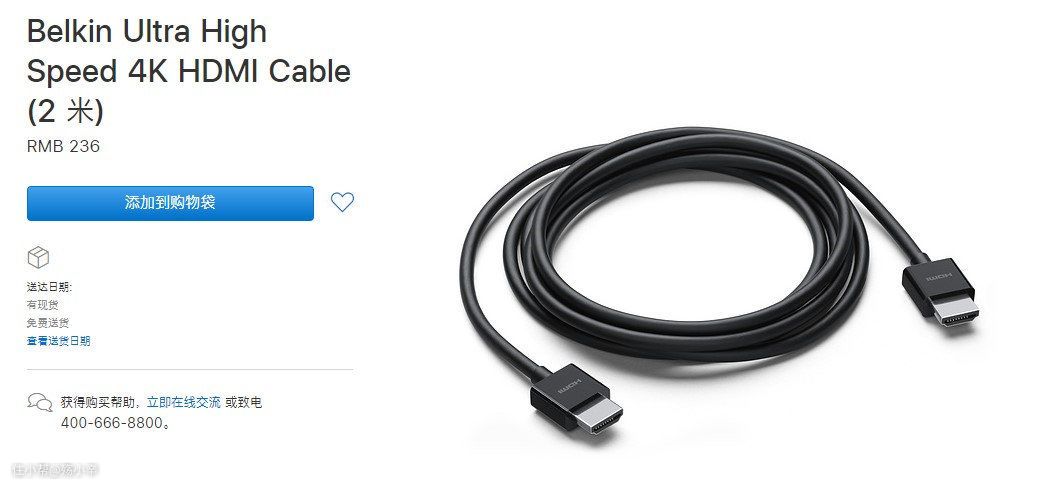Screen dimensions: 1057x491
Task: Click the (2 米) length in title
Action: (x=65, y=111)
